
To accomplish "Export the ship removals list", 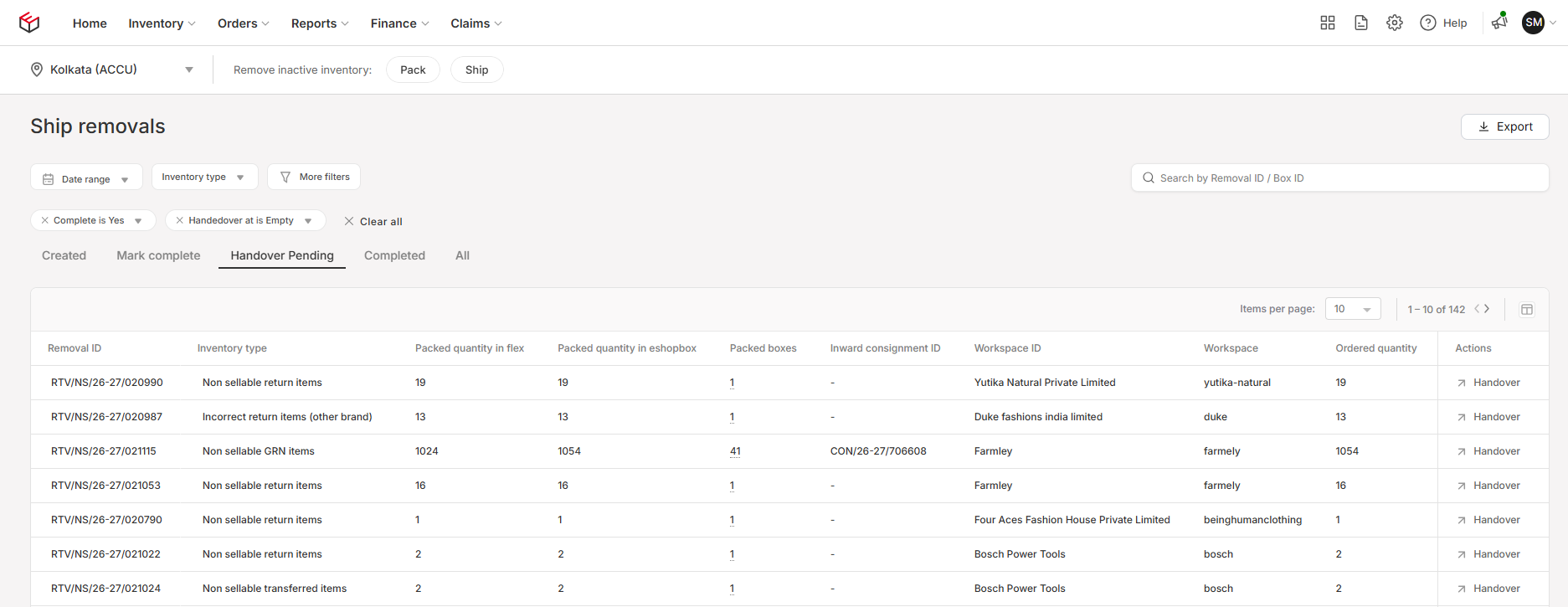I will pyautogui.click(x=1504, y=126).
